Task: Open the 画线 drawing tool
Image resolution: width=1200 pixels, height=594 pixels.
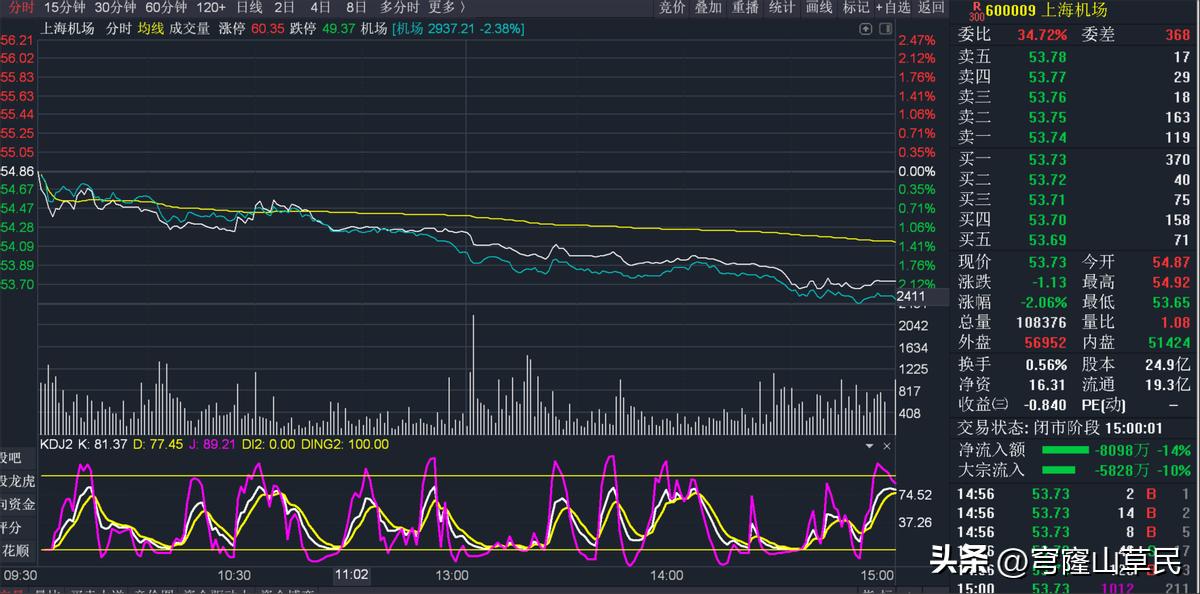Action: (x=819, y=8)
